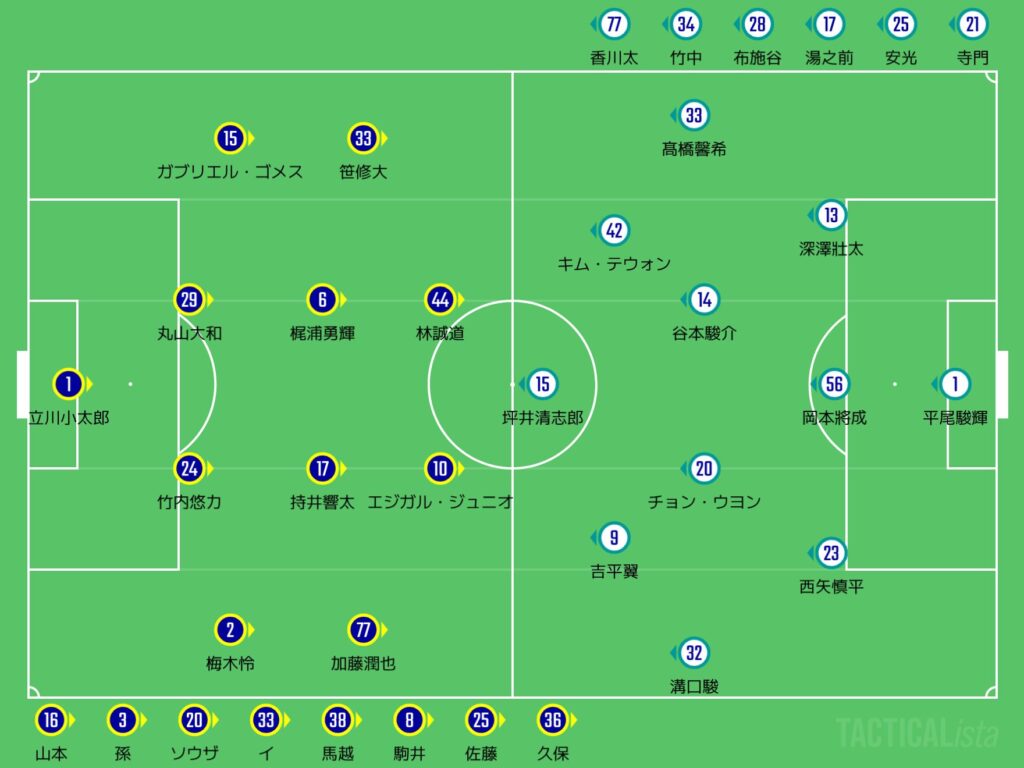The width and height of the screenshot is (1024, 768).
Task: Click the number 10 エジガル・ジュニオ marker
Action: (440, 468)
